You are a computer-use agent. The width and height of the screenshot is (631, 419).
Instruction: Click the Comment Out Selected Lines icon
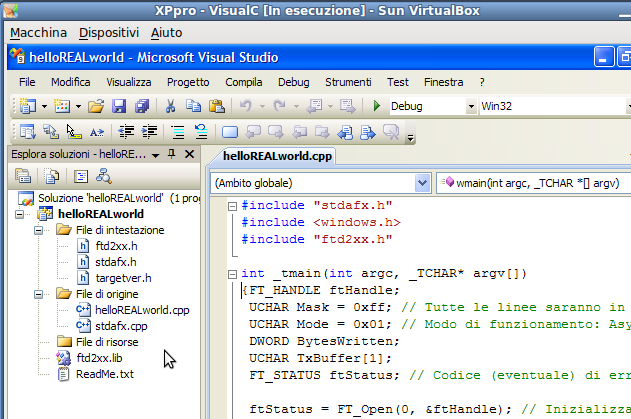click(177, 132)
